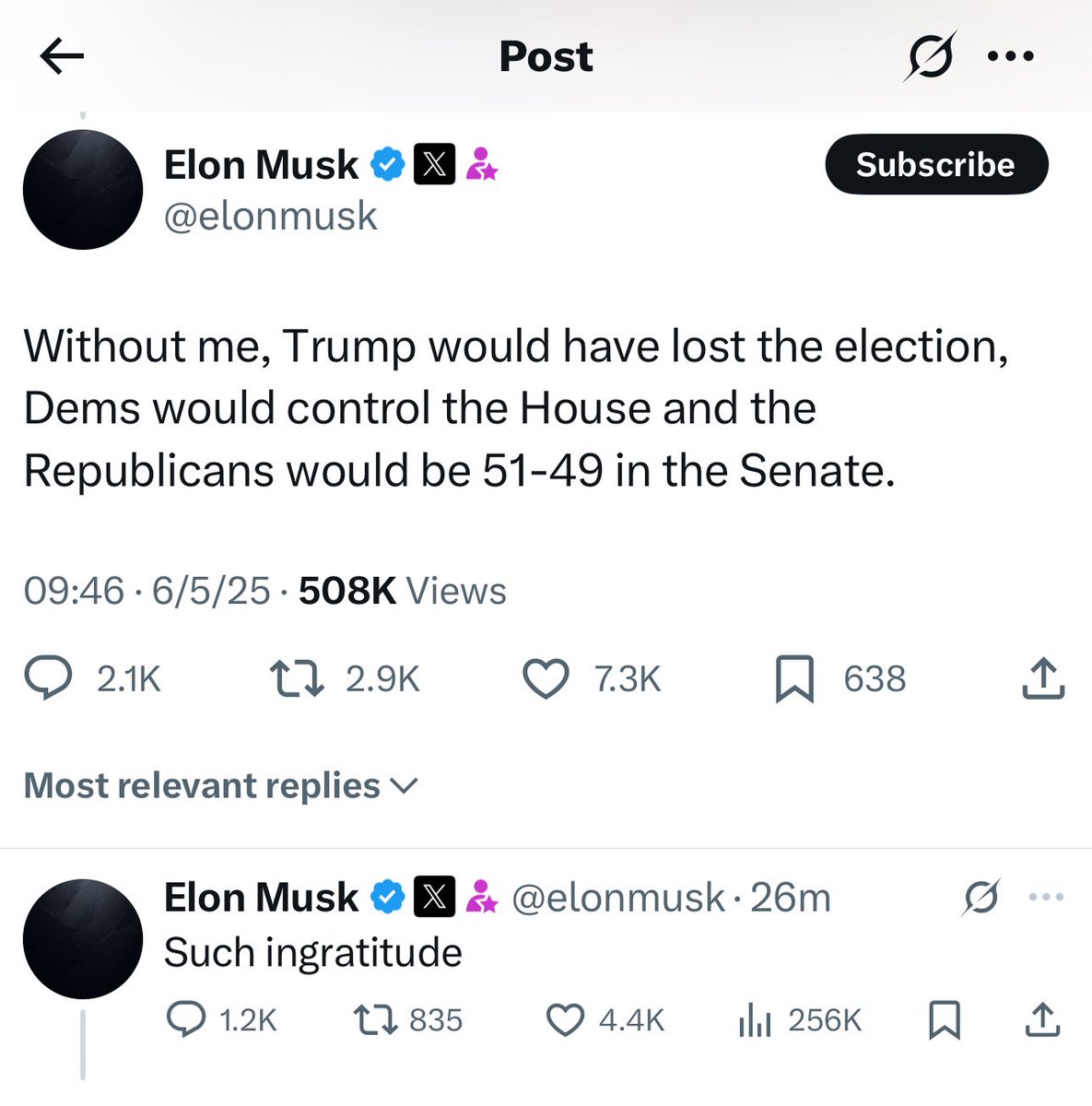Open the three-dot menu in header
The image size is (1092, 1106).
(1010, 57)
